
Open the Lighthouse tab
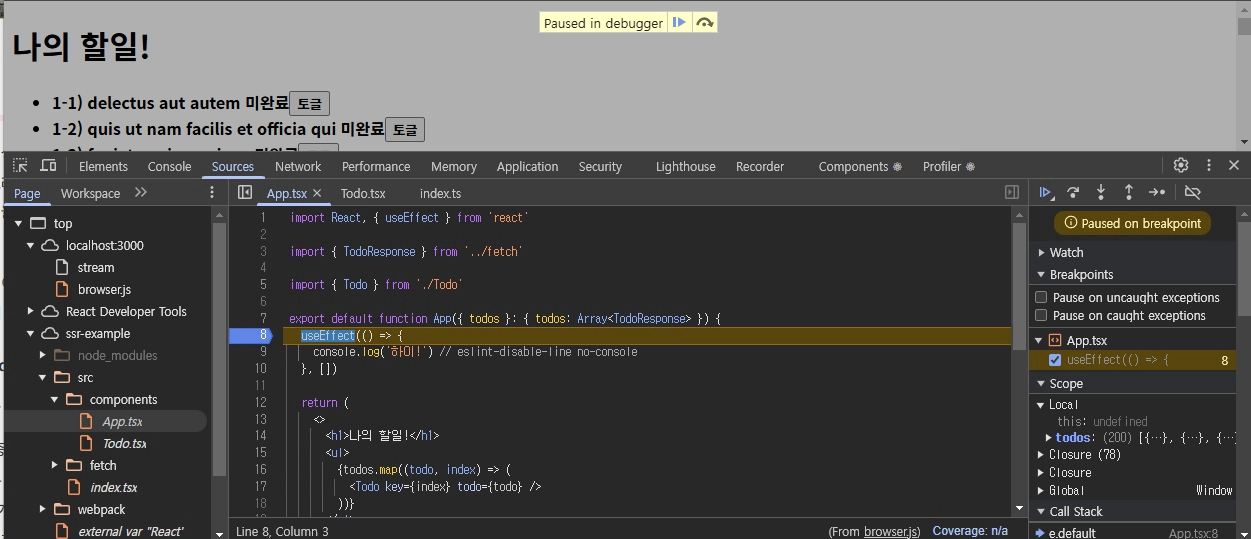pyautogui.click(x=686, y=166)
